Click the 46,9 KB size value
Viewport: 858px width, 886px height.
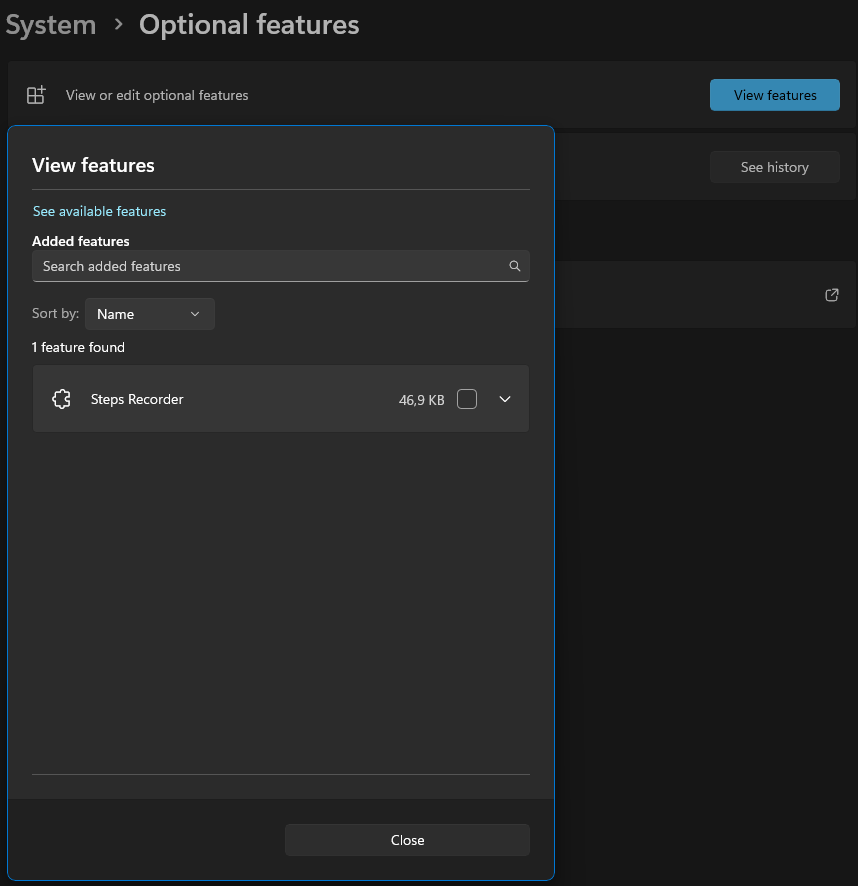click(x=421, y=400)
